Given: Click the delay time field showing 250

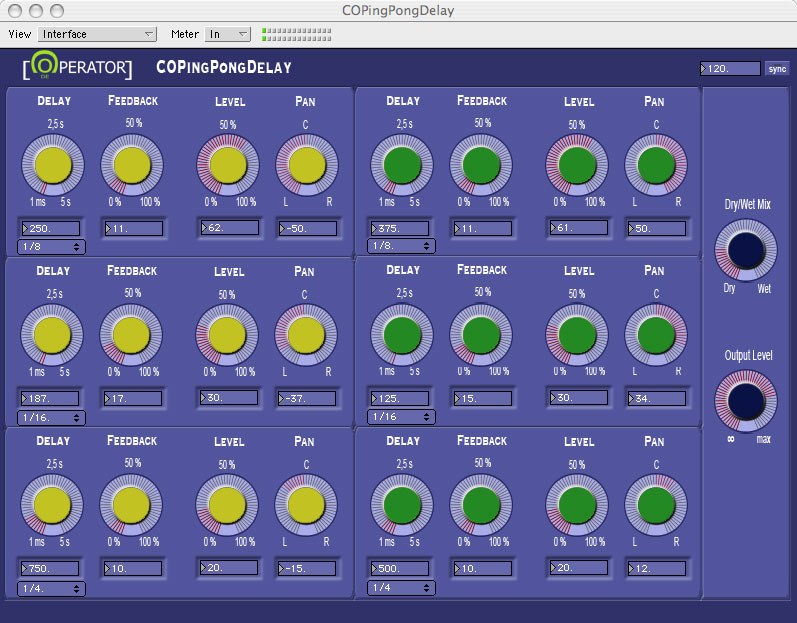Looking at the screenshot, I should (51, 229).
